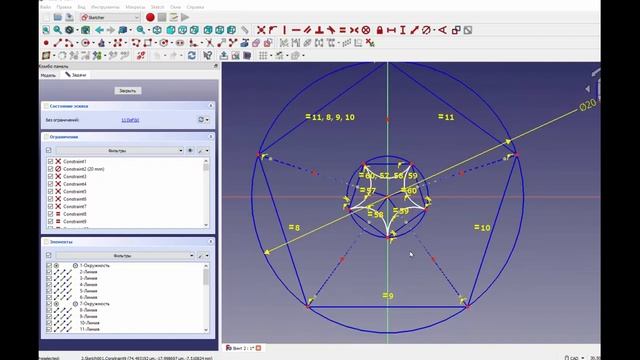Toggle constraints visibility eye button

(190, 151)
